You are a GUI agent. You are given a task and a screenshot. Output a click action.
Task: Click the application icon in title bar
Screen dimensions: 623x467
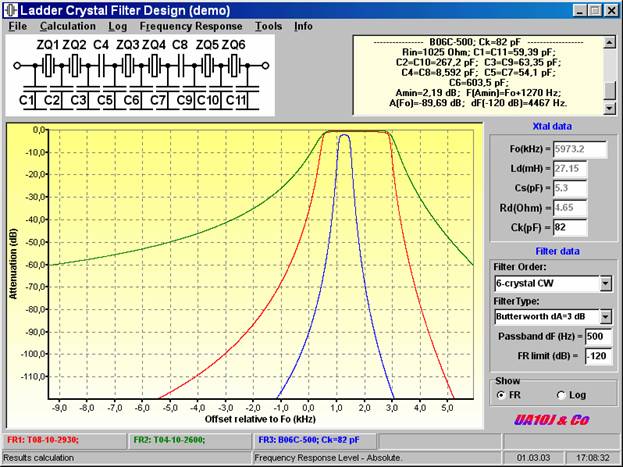(11, 9)
